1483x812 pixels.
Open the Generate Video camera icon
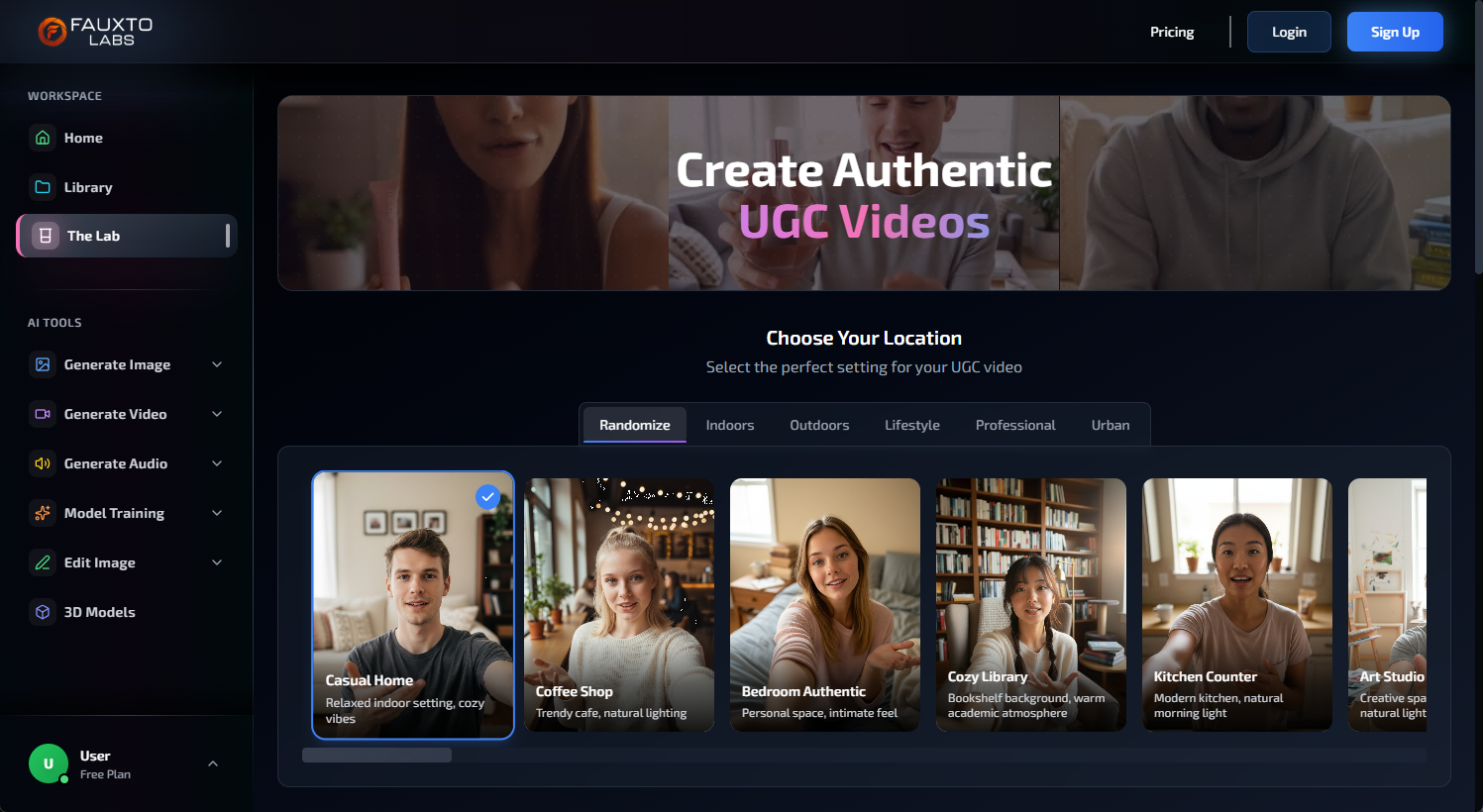pyautogui.click(x=43, y=414)
